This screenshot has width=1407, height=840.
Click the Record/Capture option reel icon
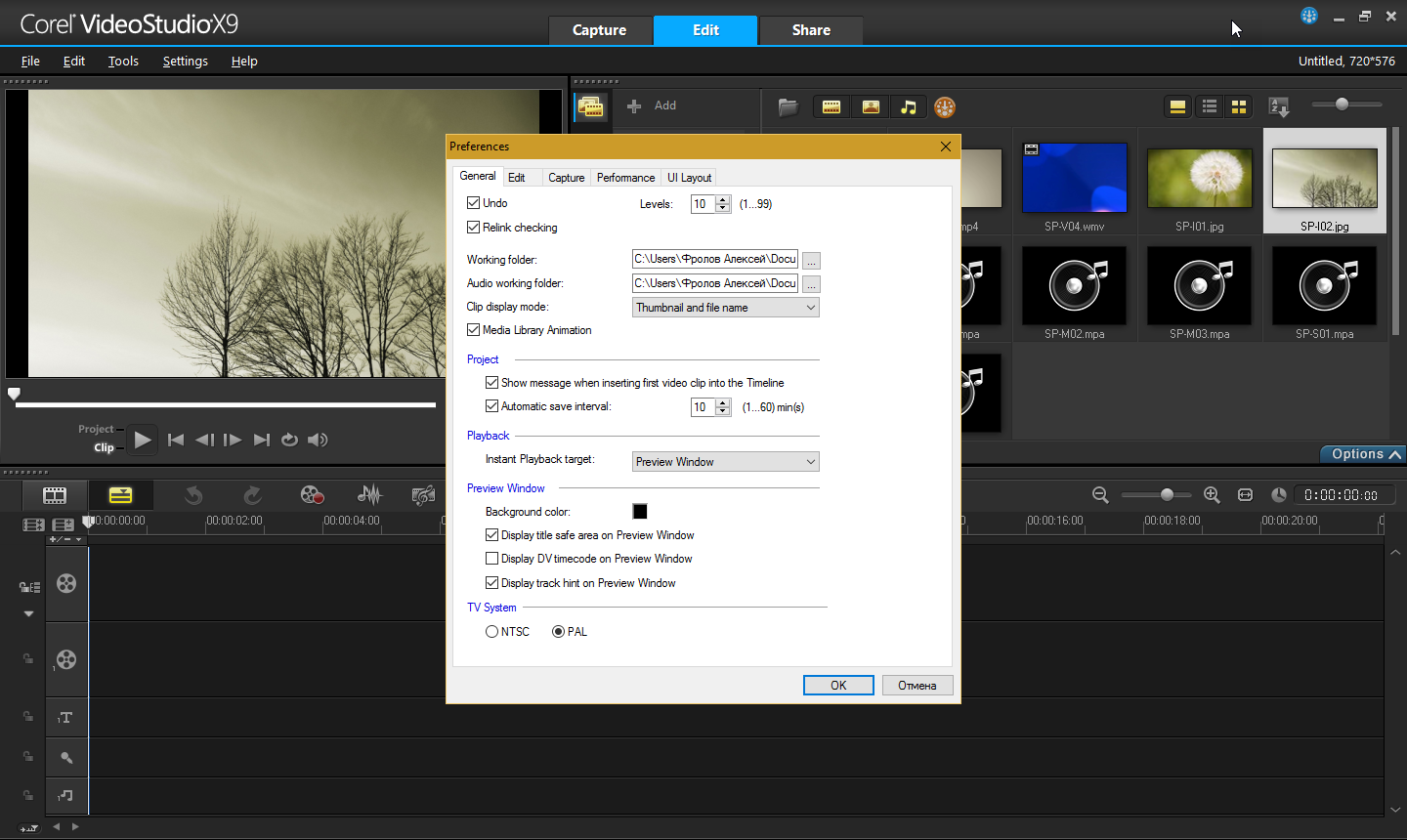pyautogui.click(x=312, y=495)
